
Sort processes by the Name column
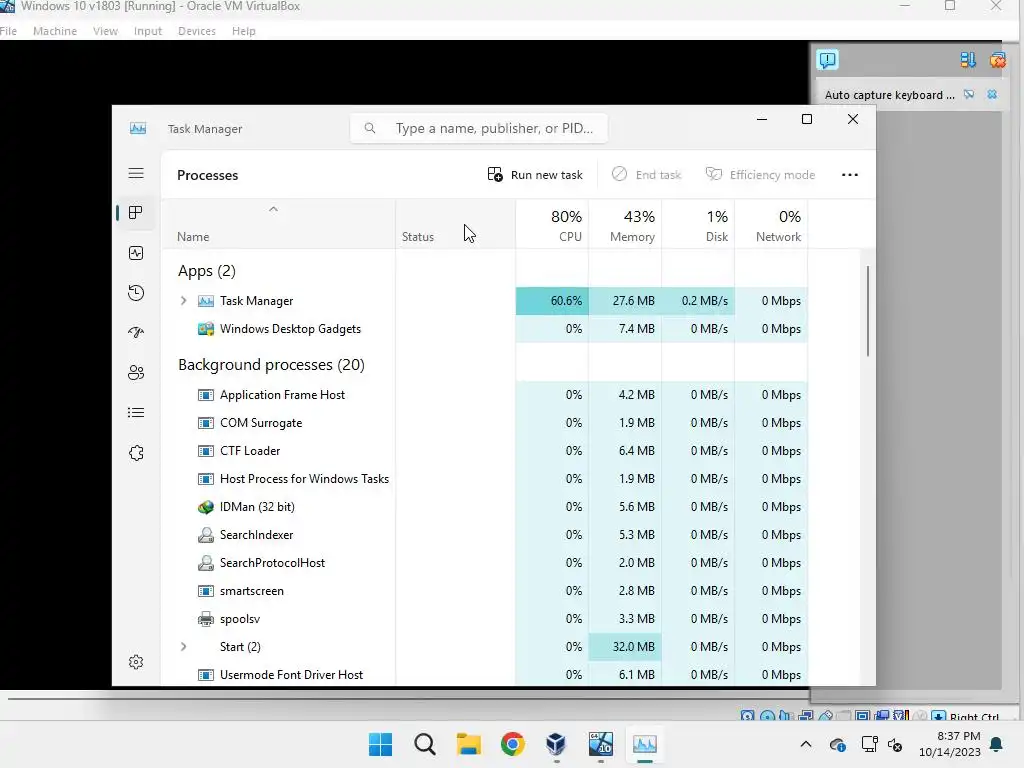[278, 224]
